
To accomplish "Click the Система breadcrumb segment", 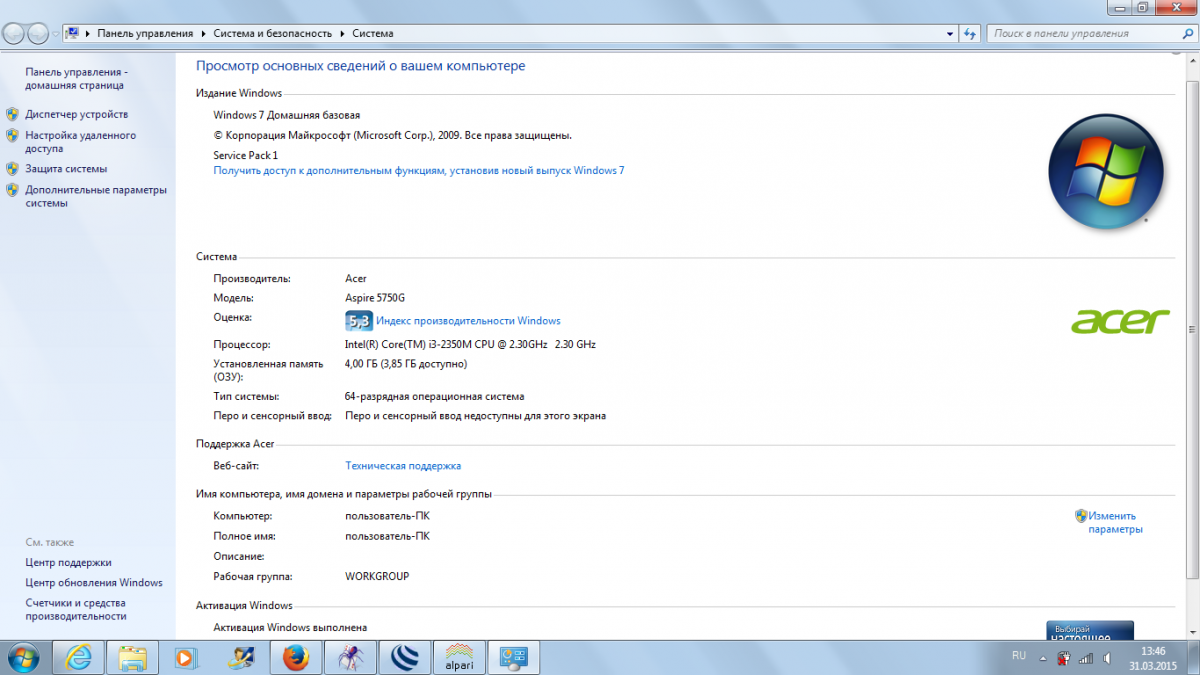I will (372, 33).
